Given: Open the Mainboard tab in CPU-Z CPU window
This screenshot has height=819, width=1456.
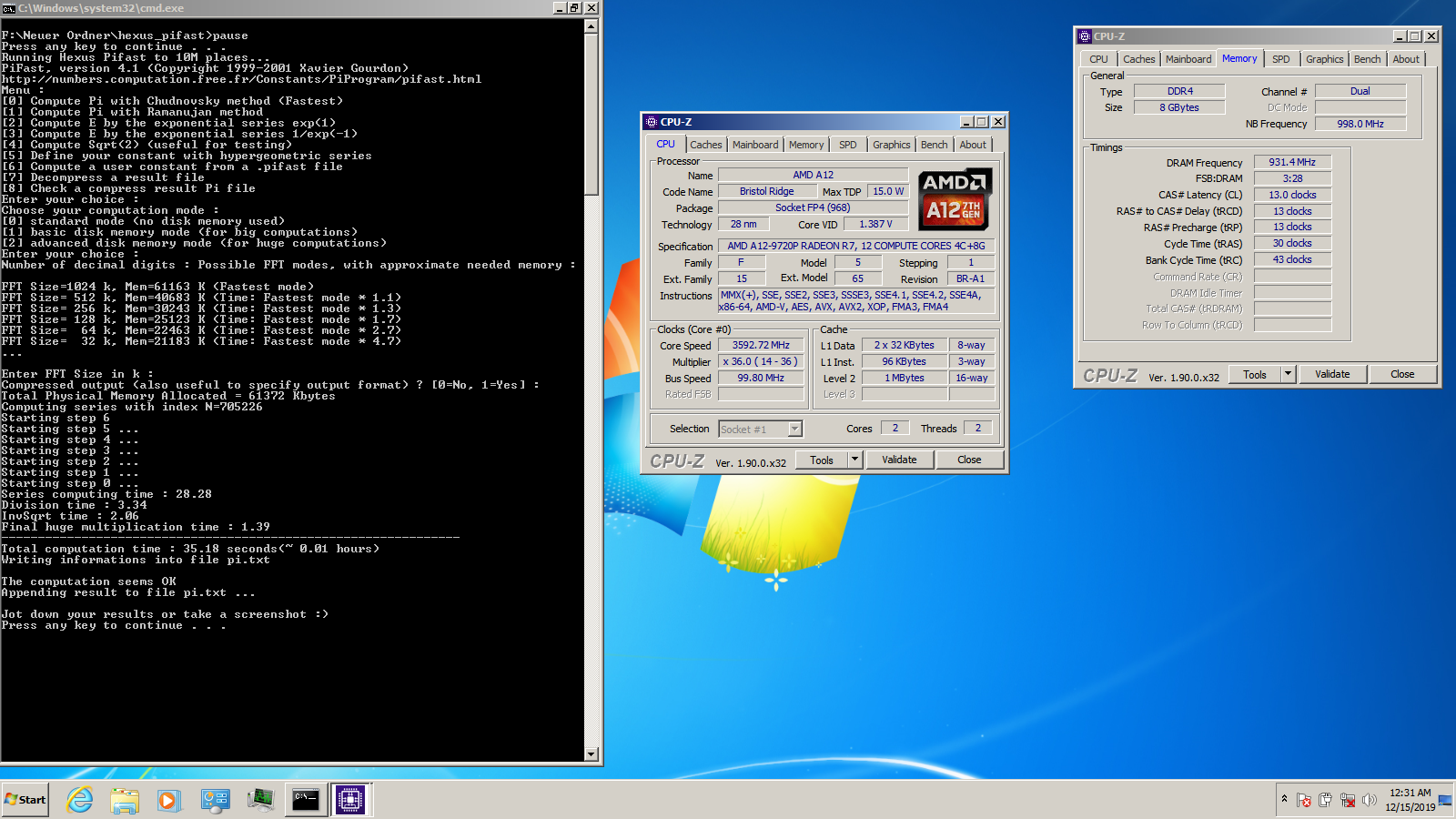Looking at the screenshot, I should coord(755,145).
